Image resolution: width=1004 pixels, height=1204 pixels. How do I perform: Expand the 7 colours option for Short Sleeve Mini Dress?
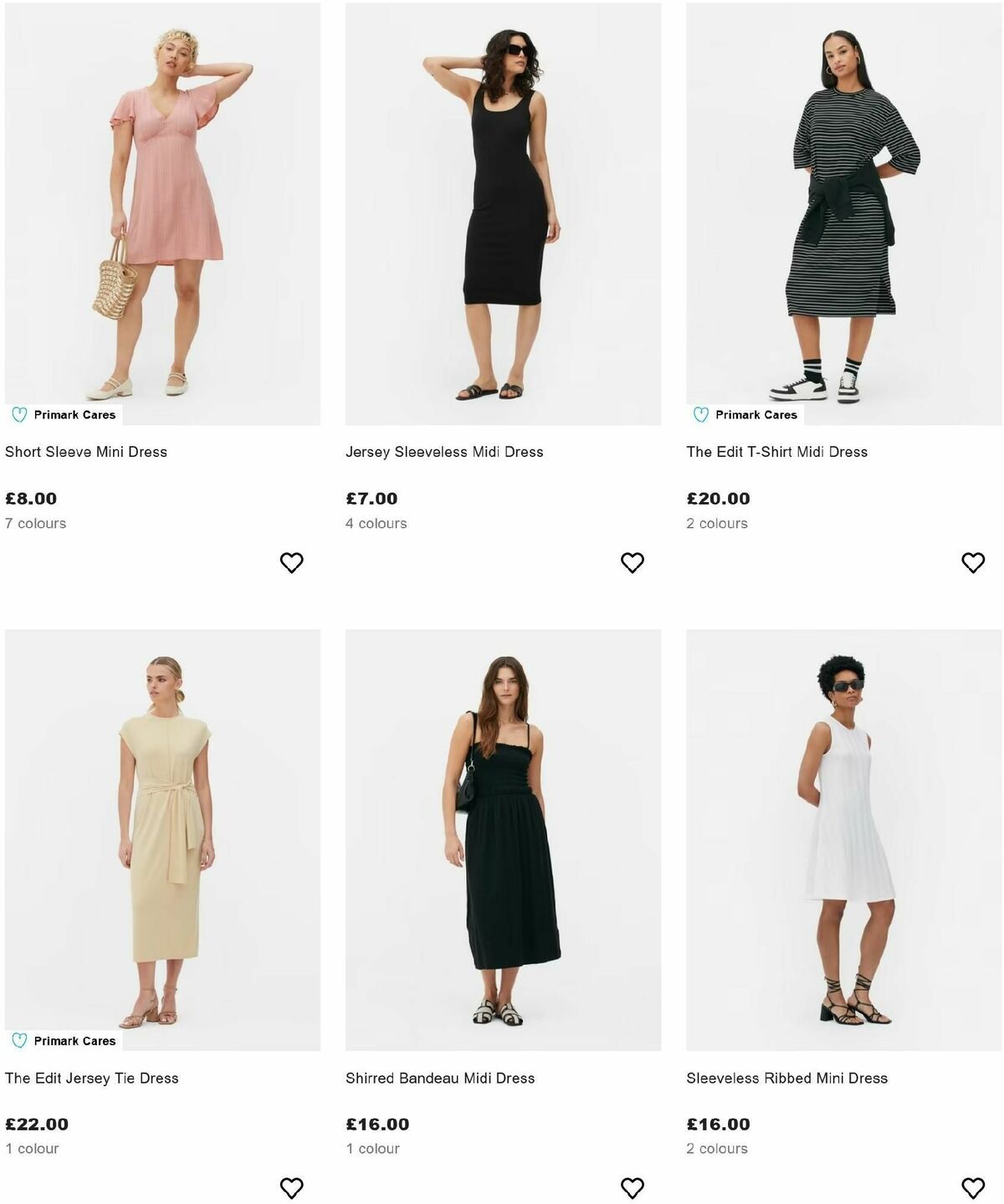[36, 523]
